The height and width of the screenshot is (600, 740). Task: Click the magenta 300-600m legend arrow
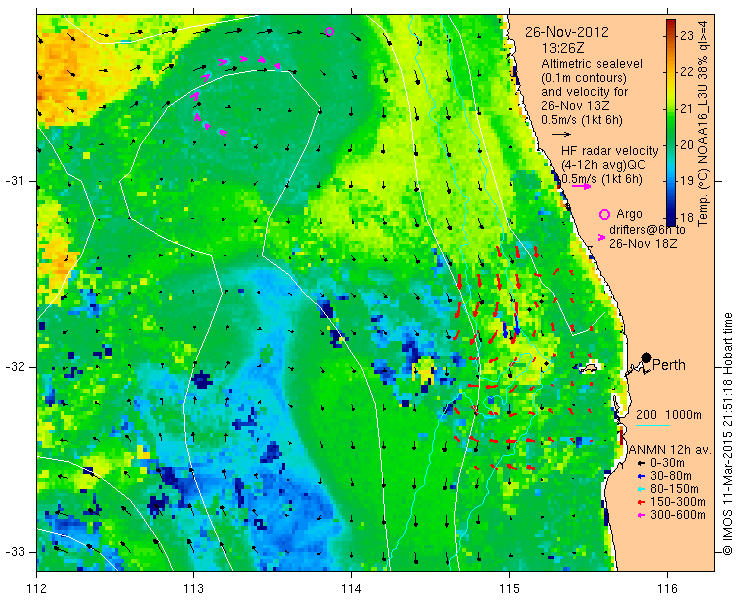pyautogui.click(x=639, y=515)
